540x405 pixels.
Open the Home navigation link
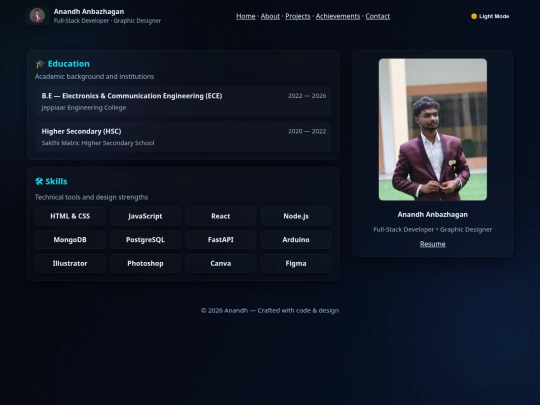click(246, 16)
